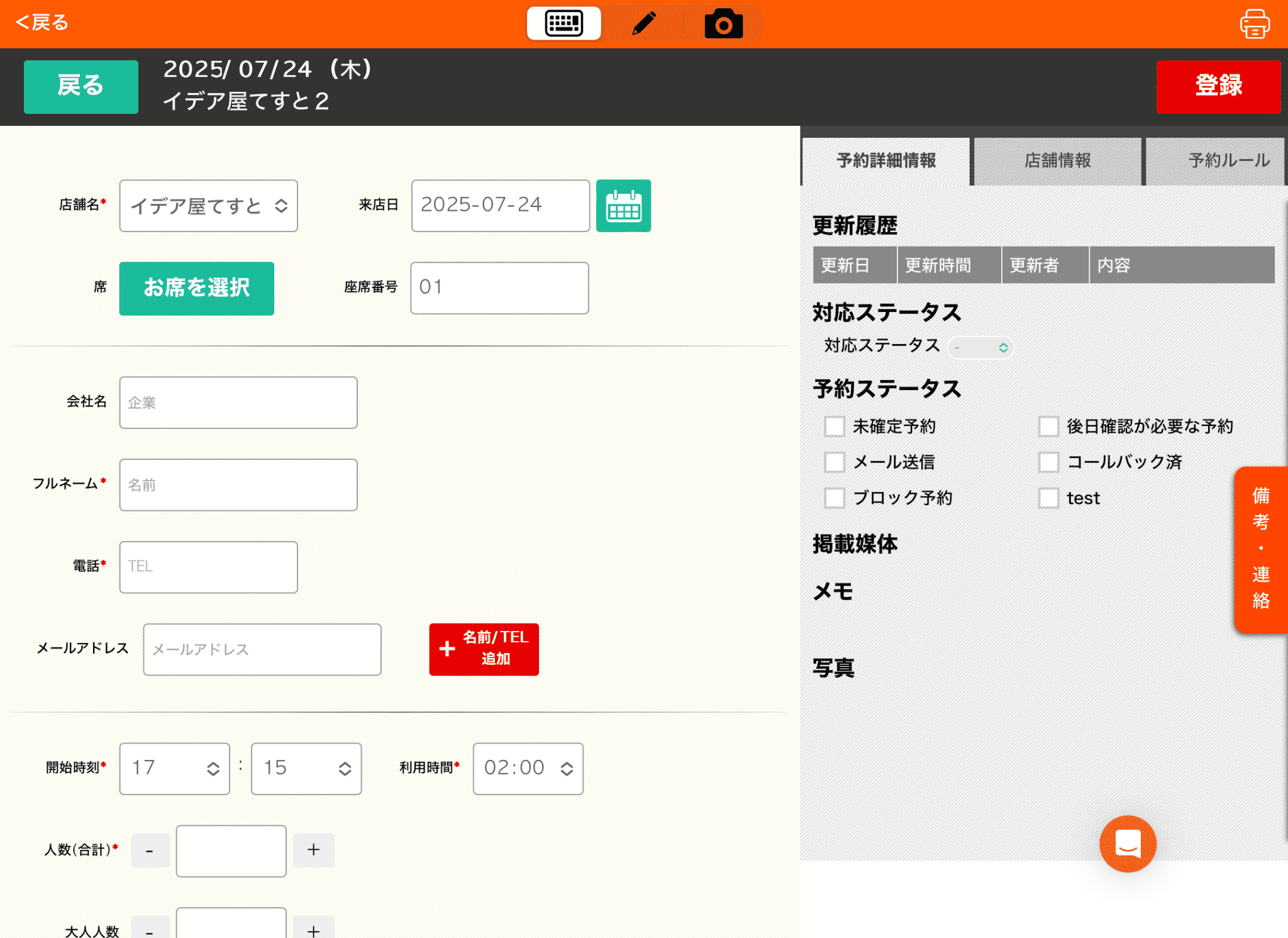Click the 内容 column header
This screenshot has width=1288, height=938.
pyautogui.click(x=1182, y=265)
